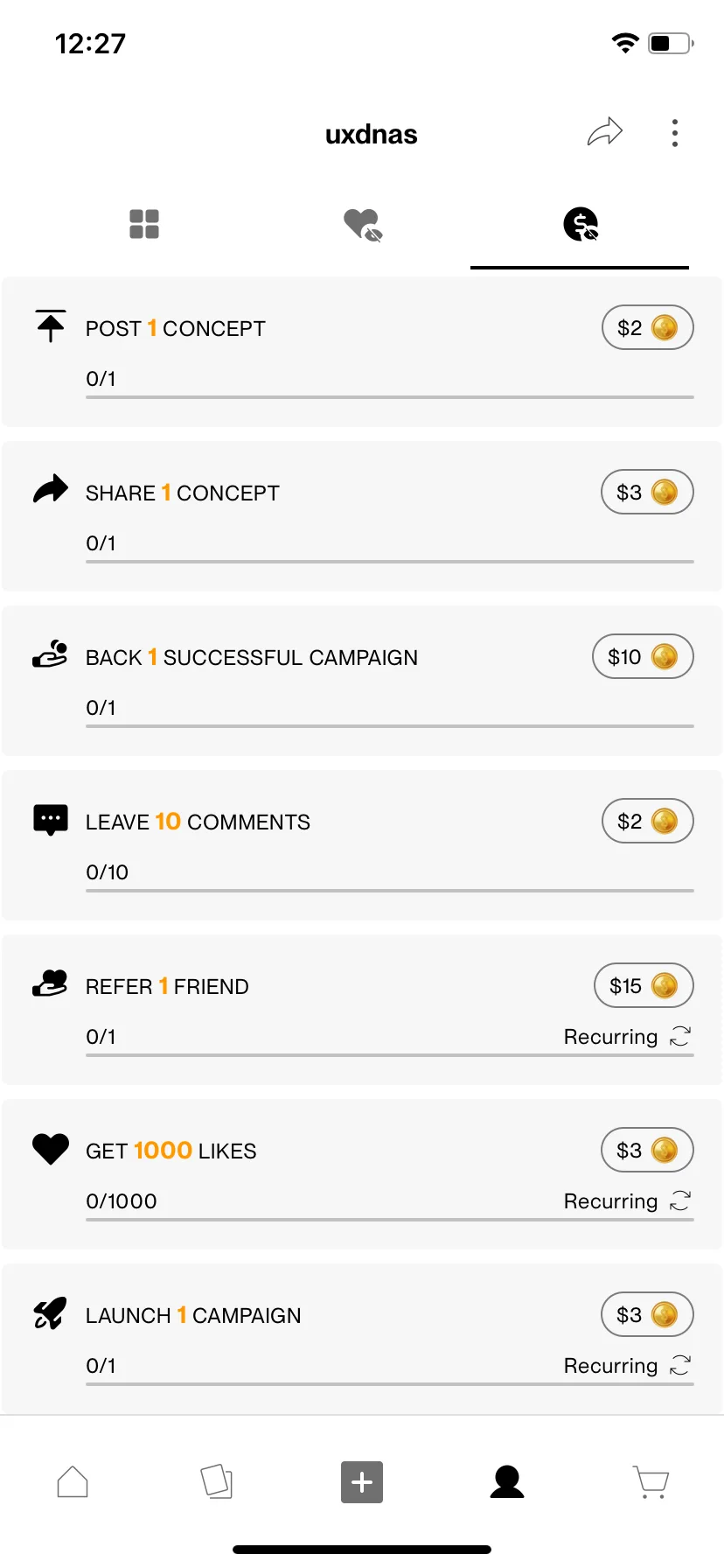
Task: Go to the Home tab in bottom bar
Action: click(73, 1482)
